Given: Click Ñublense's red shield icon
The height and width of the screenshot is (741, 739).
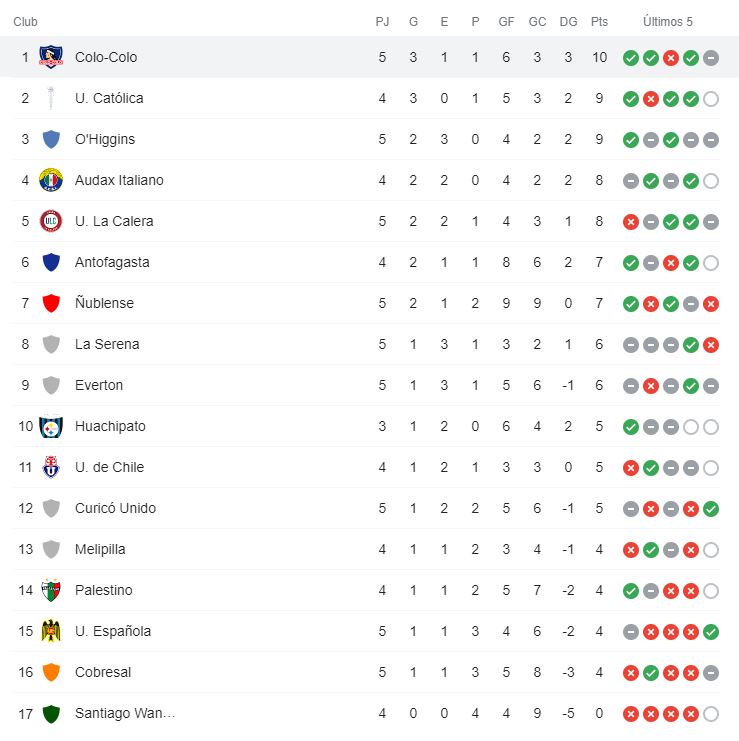Looking at the screenshot, I should coord(51,303).
